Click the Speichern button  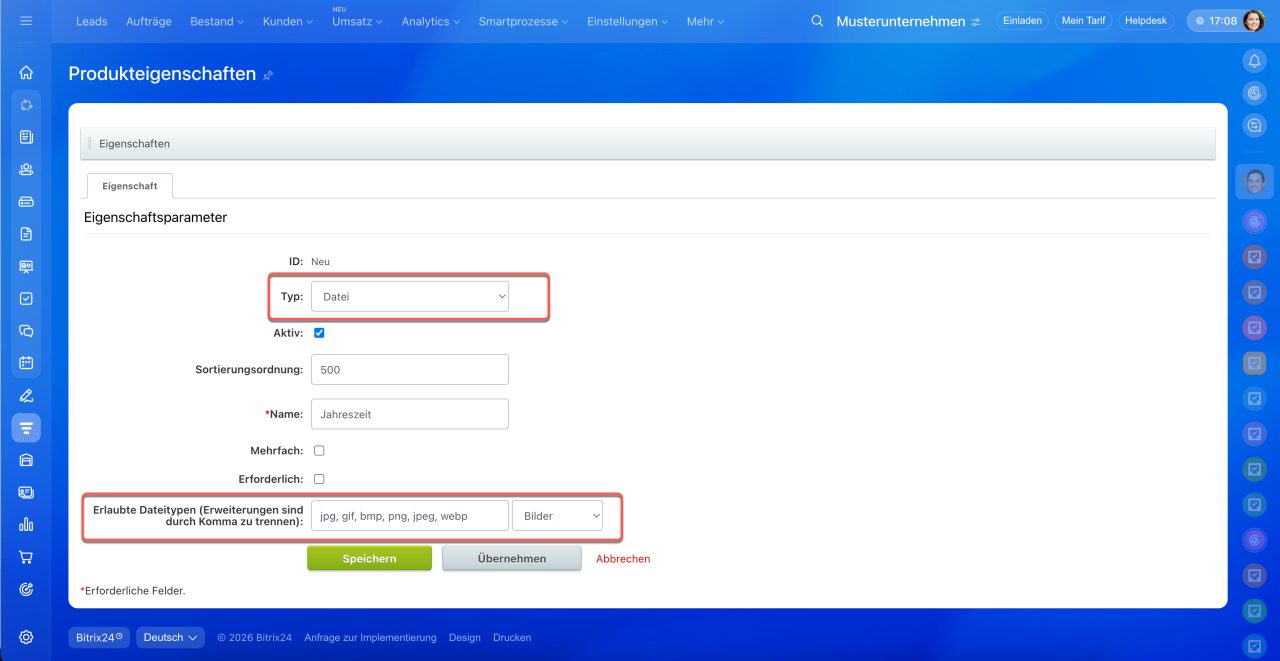[x=369, y=558]
